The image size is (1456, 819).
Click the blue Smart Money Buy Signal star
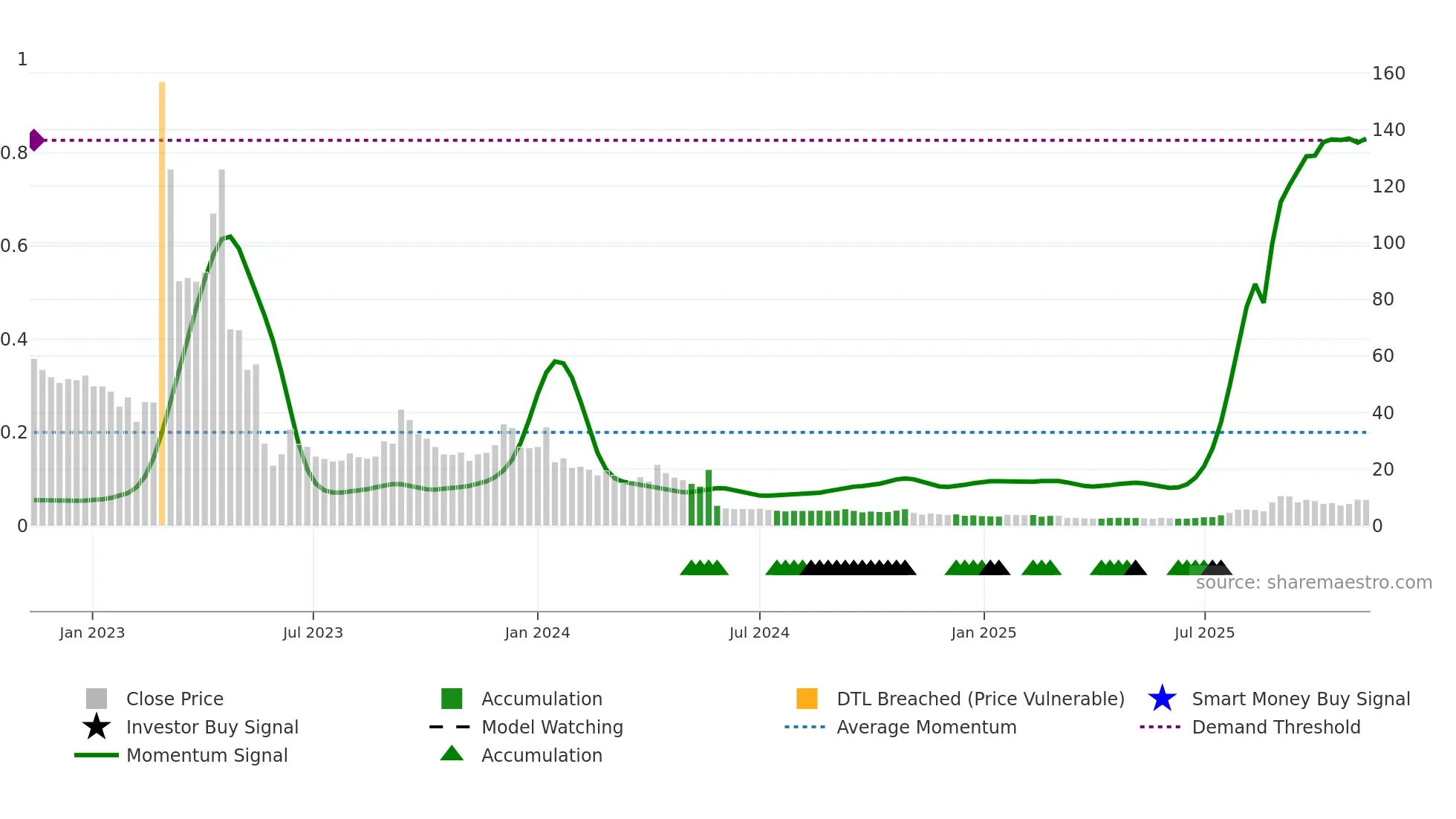1162,699
